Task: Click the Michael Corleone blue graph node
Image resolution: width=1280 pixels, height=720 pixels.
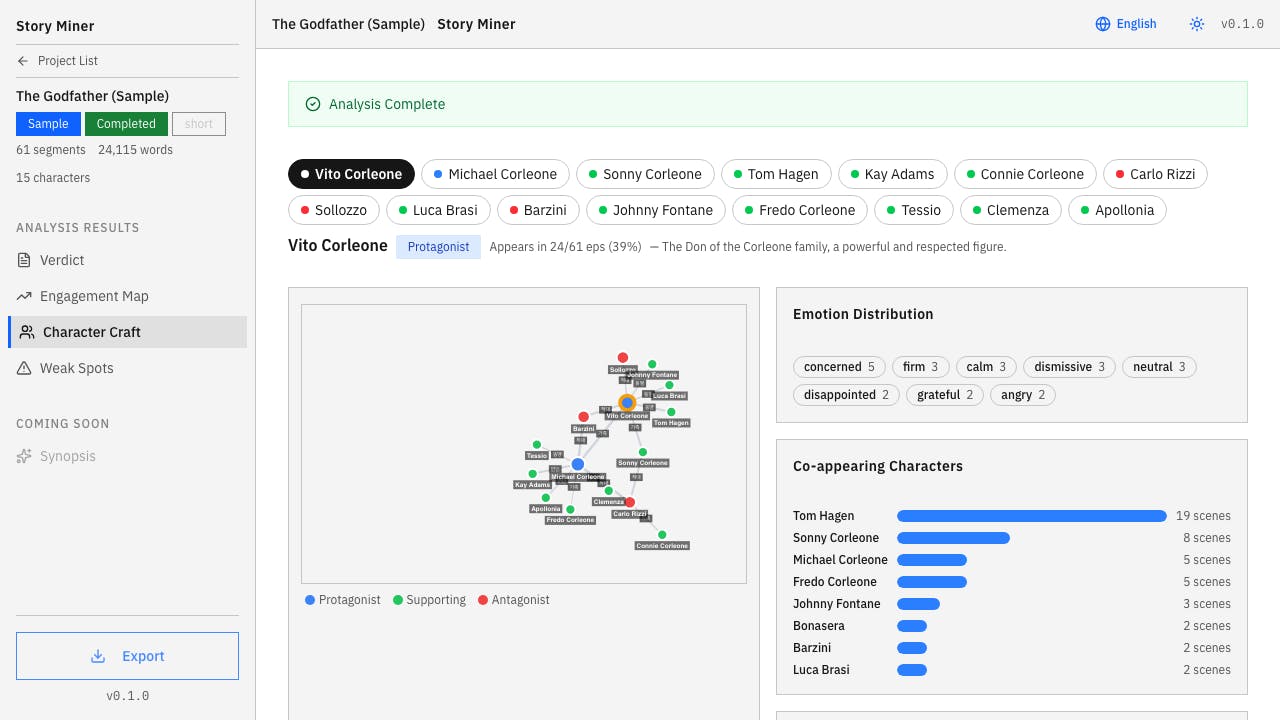Action: pyautogui.click(x=577, y=464)
